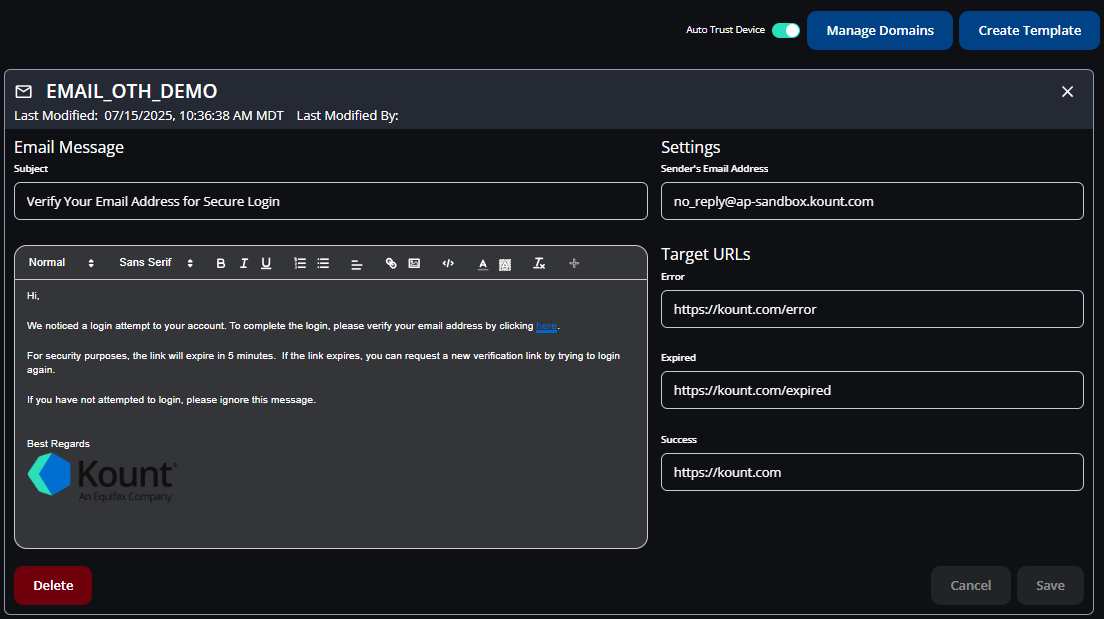Close the EMAIL_OTH_DEMO template panel

tap(1067, 92)
